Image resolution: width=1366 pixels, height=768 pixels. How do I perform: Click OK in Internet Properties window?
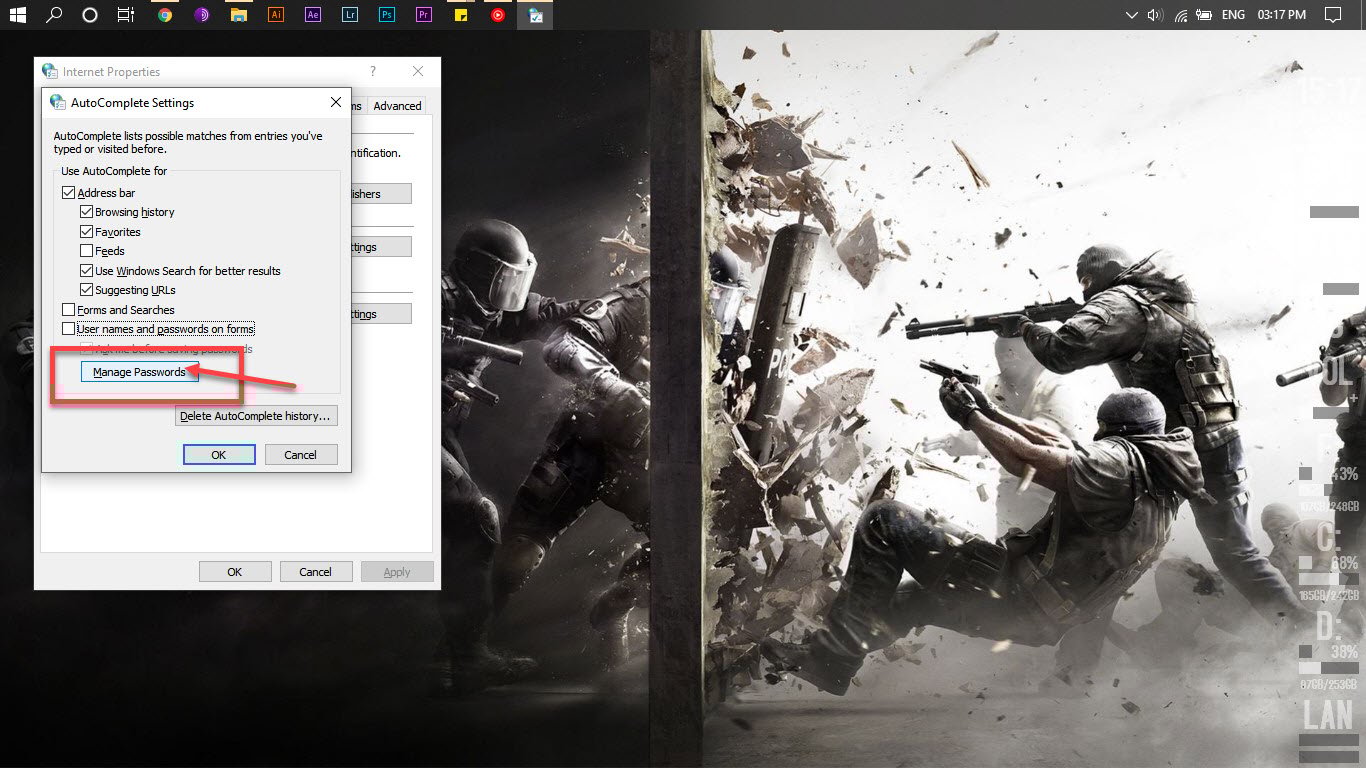point(235,572)
